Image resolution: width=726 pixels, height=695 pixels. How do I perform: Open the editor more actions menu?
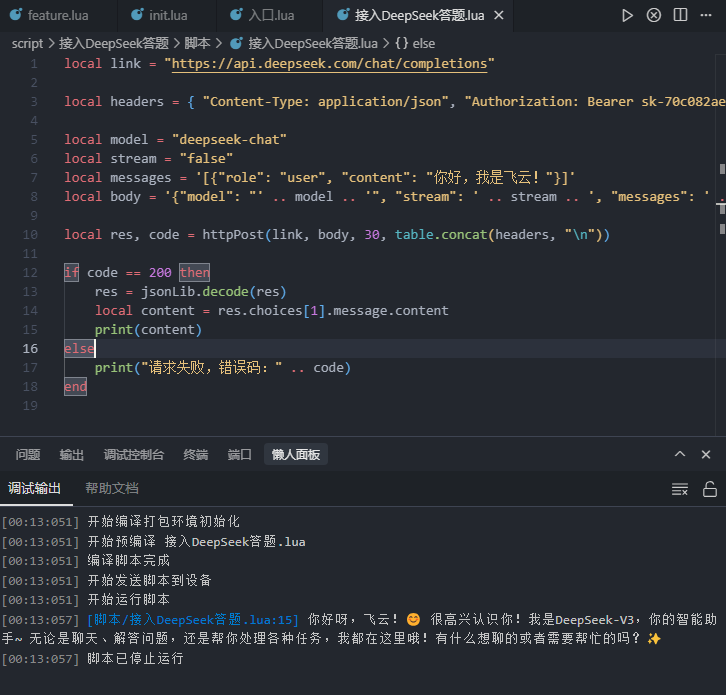click(706, 15)
